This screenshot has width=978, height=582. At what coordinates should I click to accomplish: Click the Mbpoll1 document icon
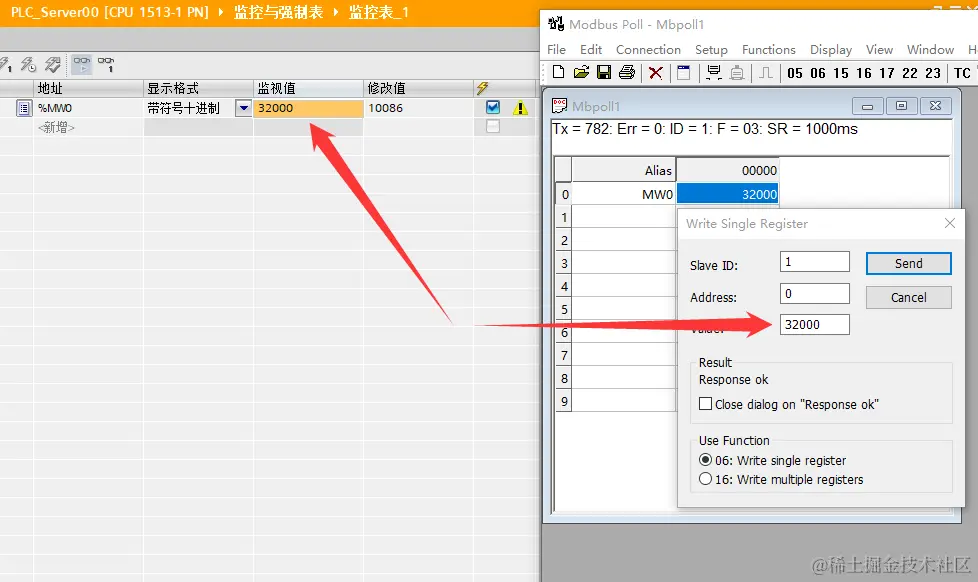559,105
